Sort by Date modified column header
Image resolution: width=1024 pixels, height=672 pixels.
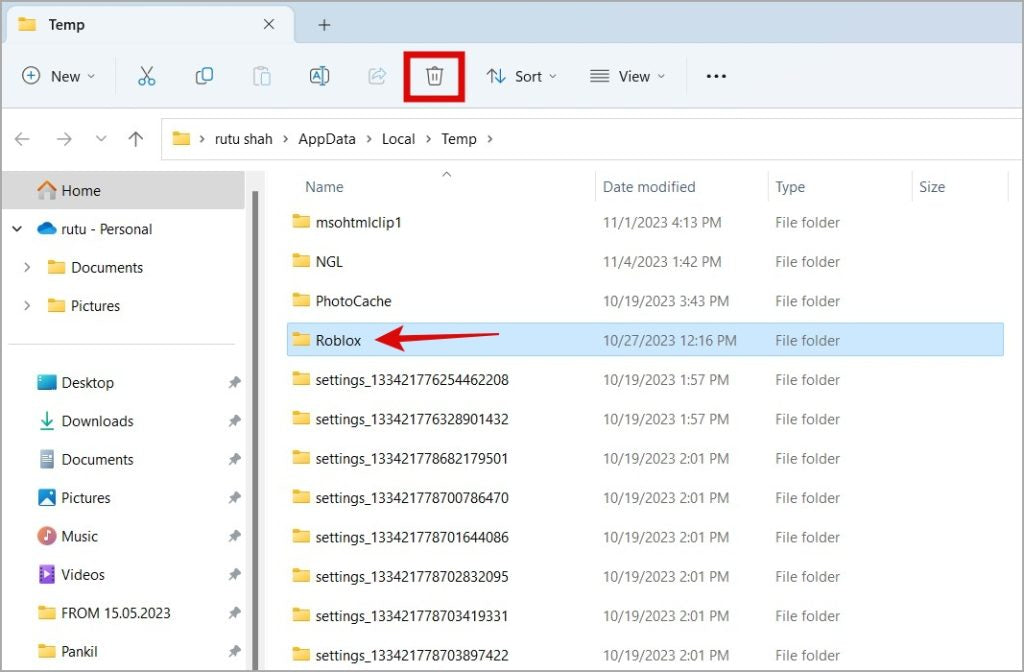tap(649, 187)
